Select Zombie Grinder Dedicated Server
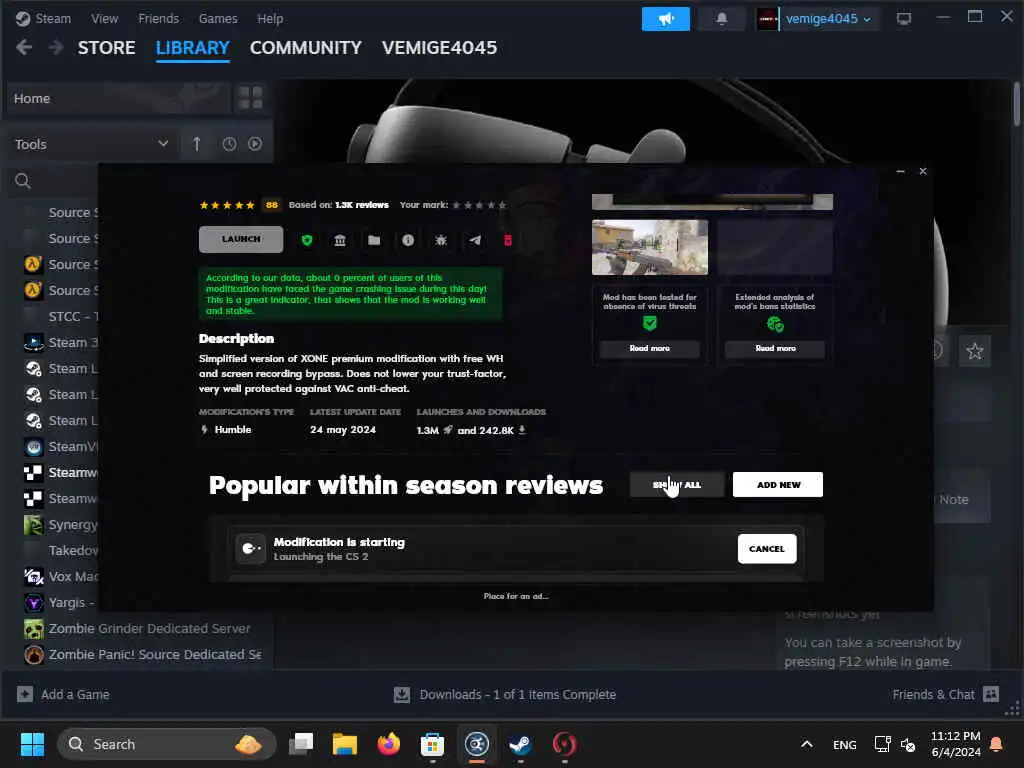 click(x=150, y=628)
